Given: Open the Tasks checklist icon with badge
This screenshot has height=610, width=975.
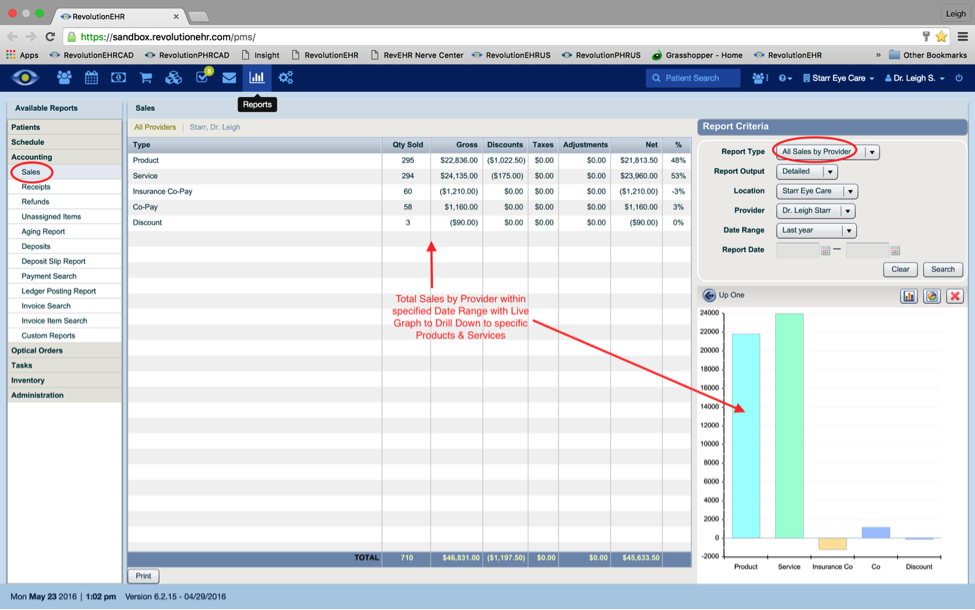Looking at the screenshot, I should [202, 76].
